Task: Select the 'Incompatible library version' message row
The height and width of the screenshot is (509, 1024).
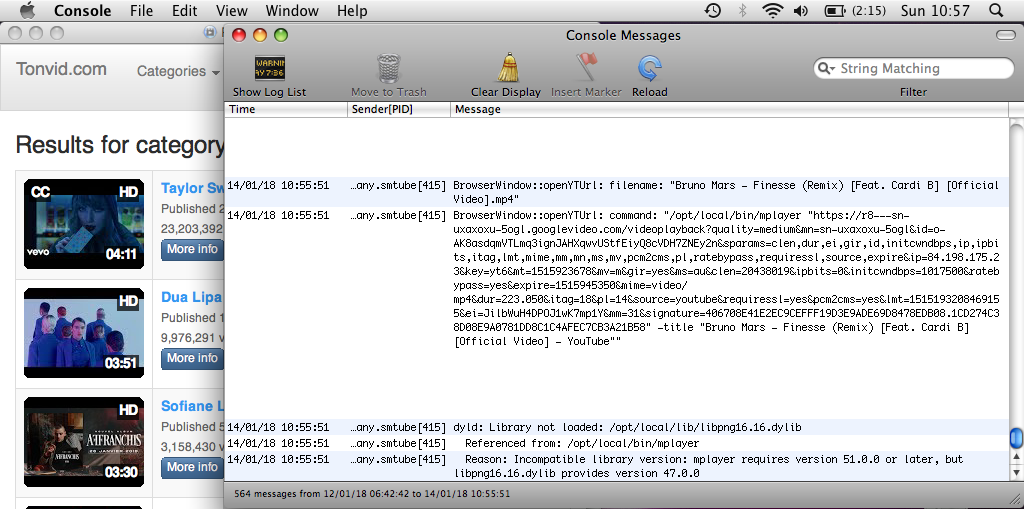Action: point(616,466)
